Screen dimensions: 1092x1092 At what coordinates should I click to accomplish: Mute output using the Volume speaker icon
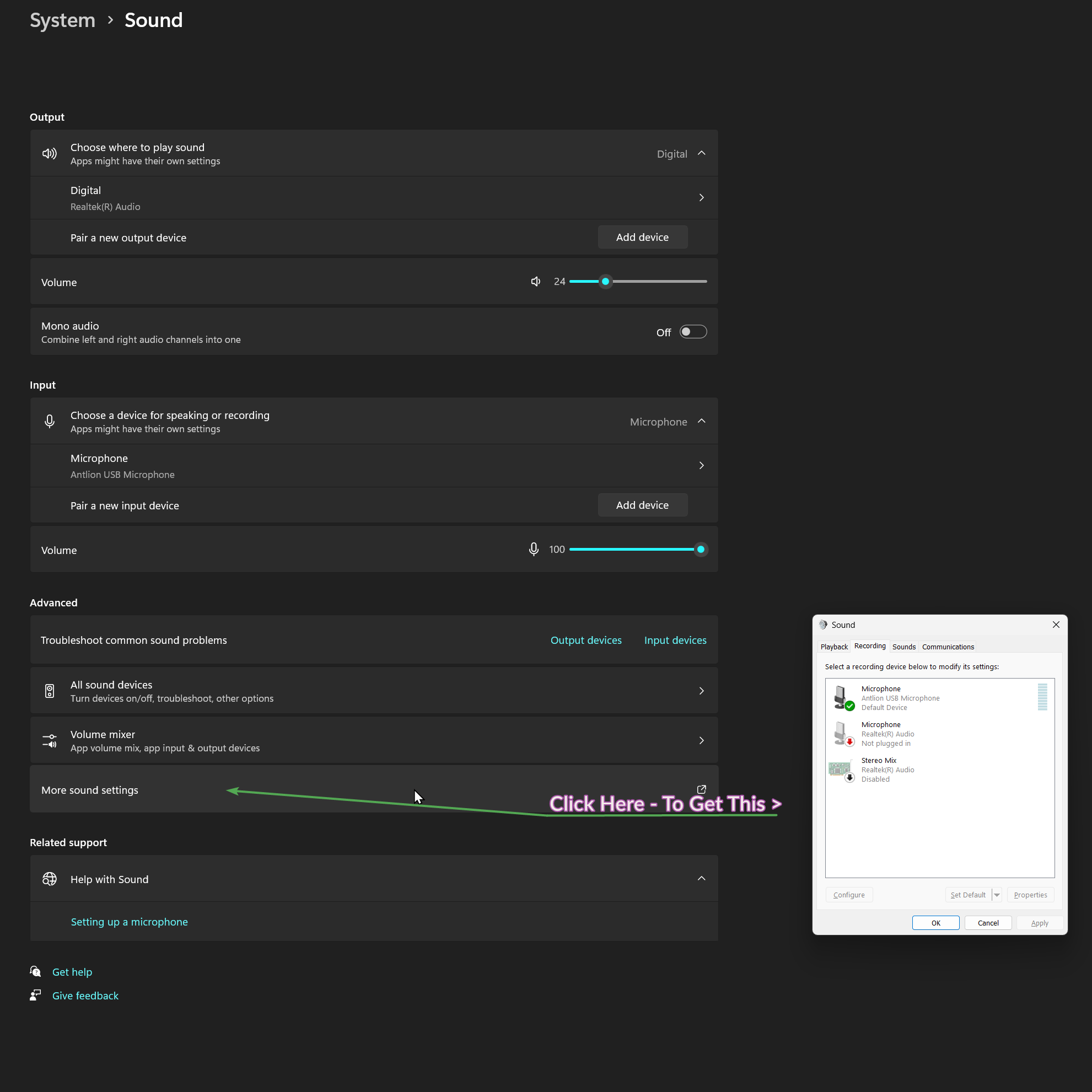click(x=536, y=282)
